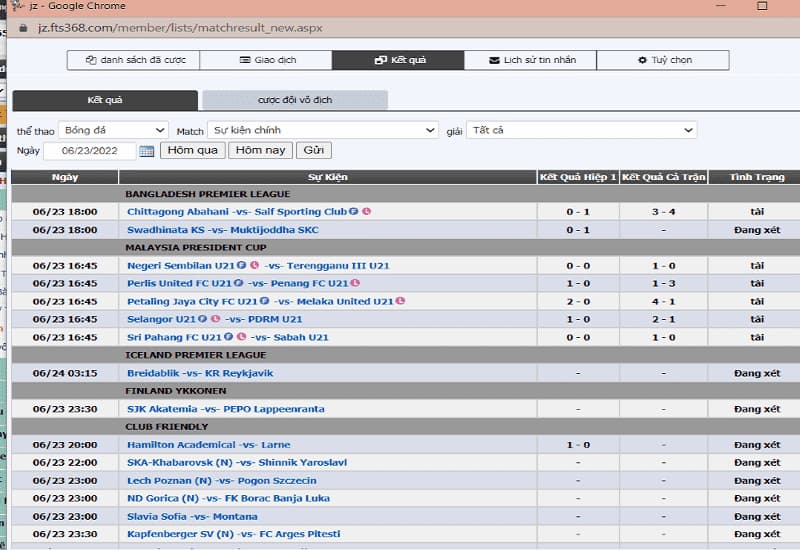The height and width of the screenshot is (550, 800).
Task: Click blue icon beside Negeri Sembilan U21
Action: (x=241, y=265)
